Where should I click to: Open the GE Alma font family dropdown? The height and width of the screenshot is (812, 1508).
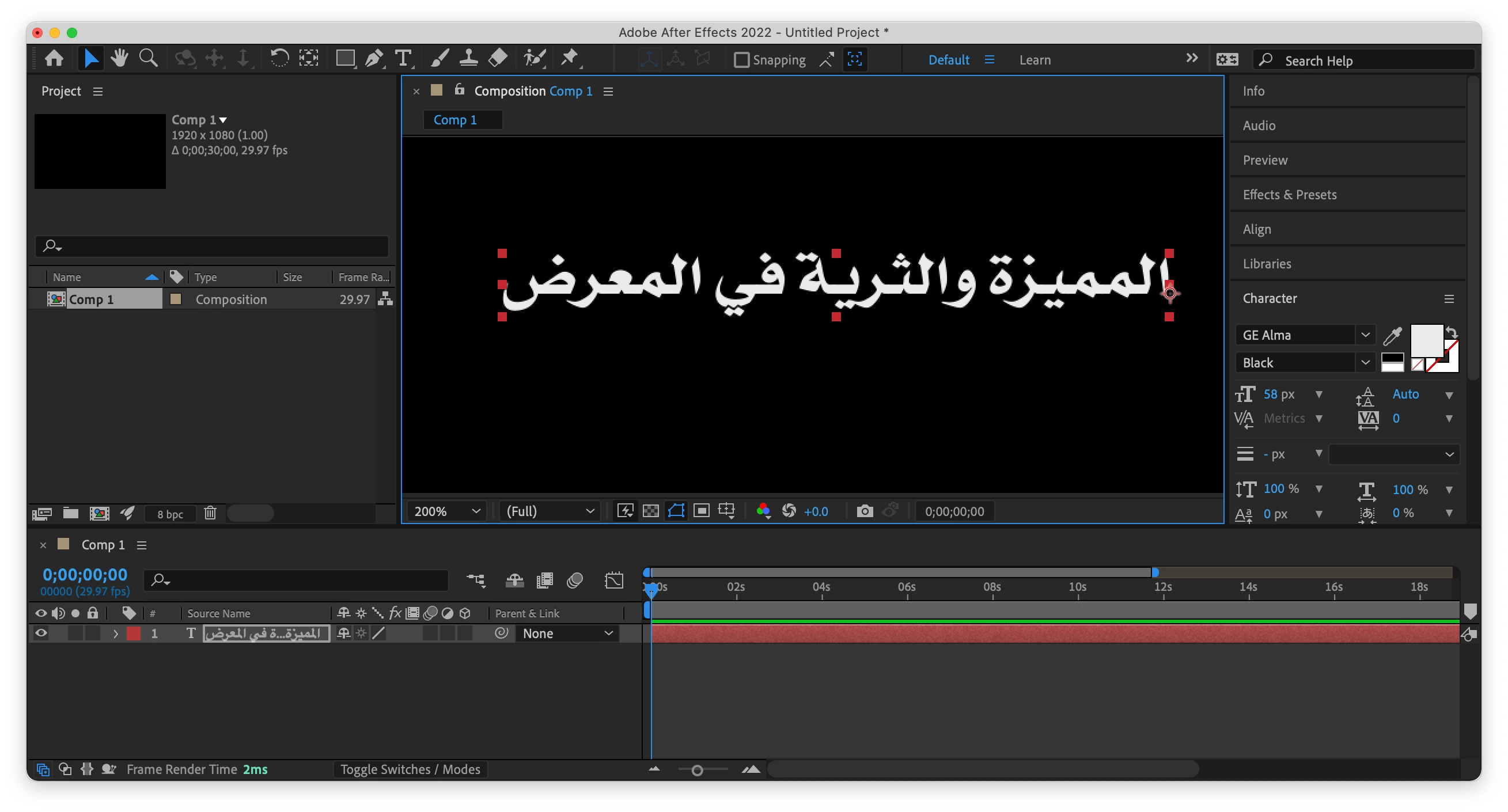pos(1365,335)
